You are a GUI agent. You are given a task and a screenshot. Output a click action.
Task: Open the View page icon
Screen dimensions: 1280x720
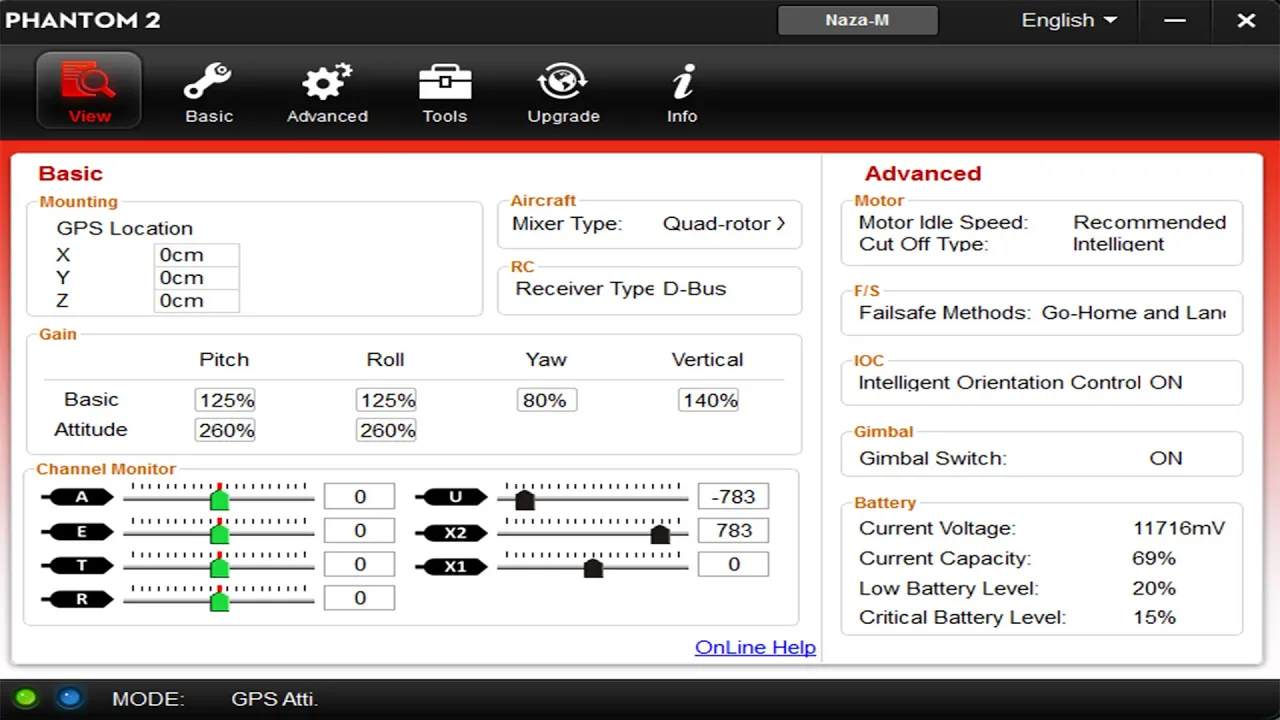pos(89,91)
